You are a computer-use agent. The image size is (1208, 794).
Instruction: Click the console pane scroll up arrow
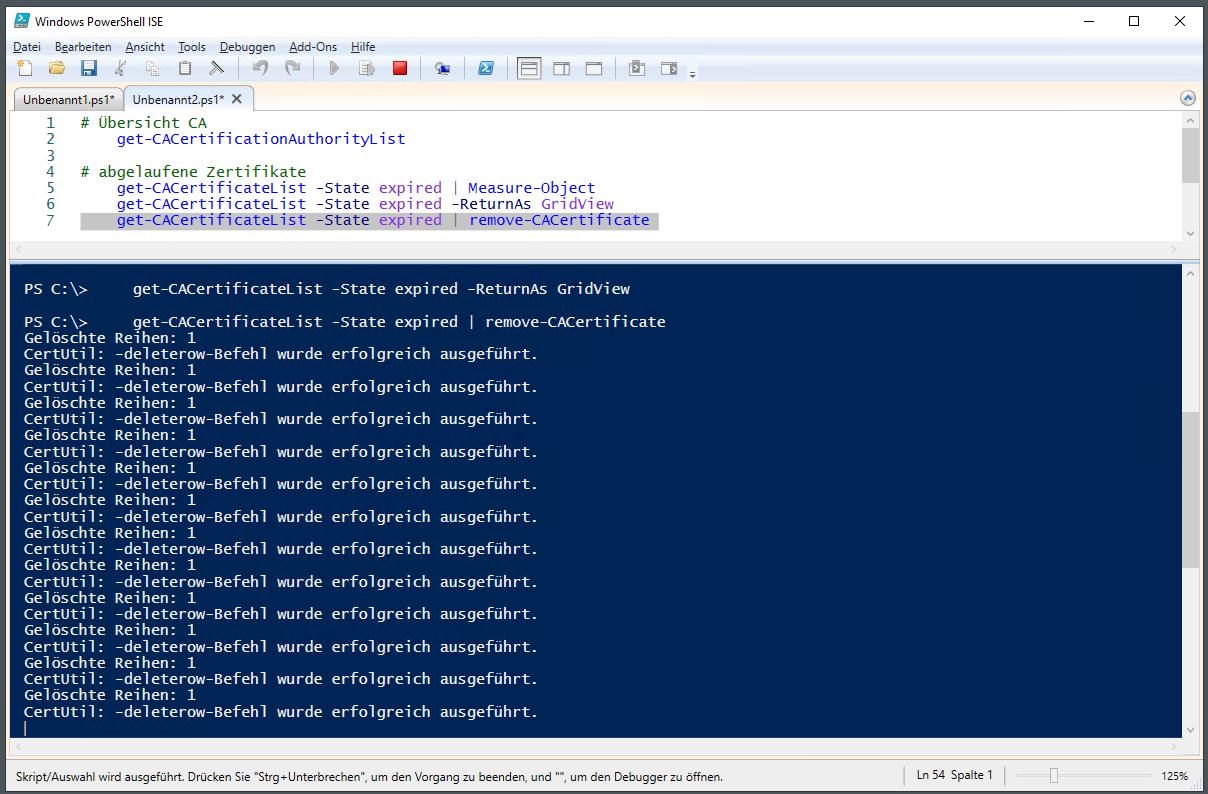pyautogui.click(x=1189, y=273)
